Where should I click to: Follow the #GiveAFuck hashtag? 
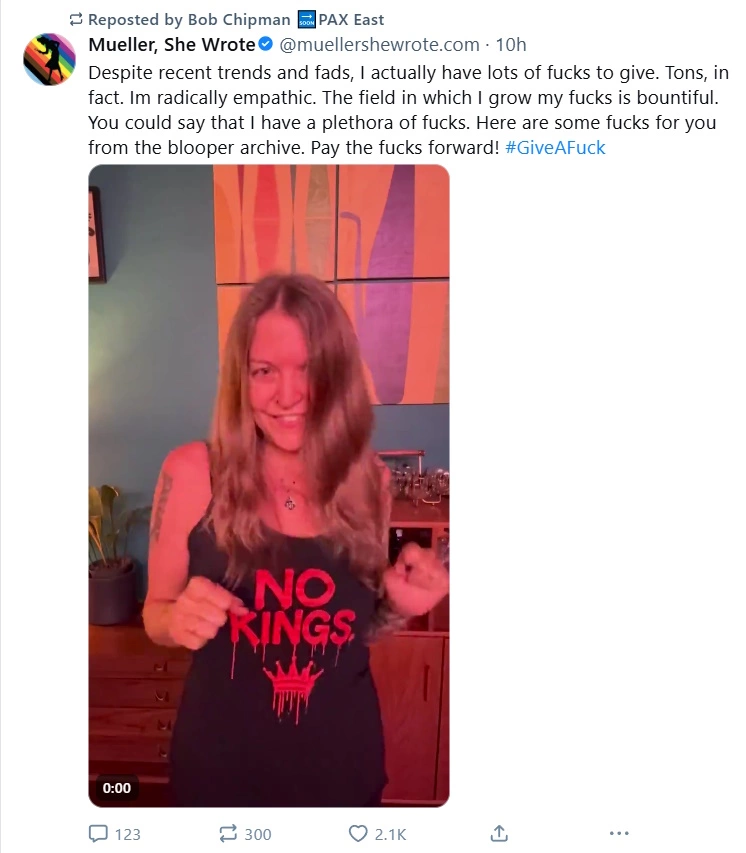tap(555, 147)
